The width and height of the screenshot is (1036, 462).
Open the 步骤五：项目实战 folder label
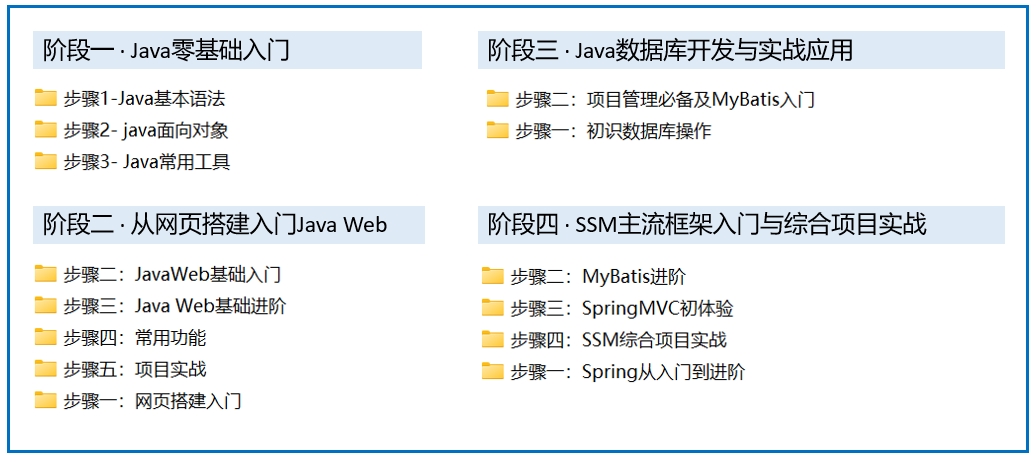point(135,369)
